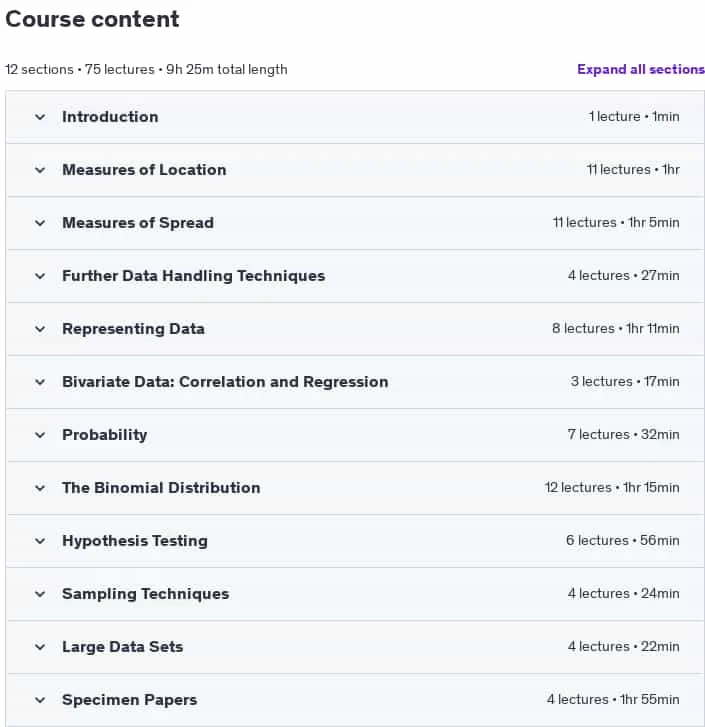This screenshot has width=705, height=727.
Task: Click chevron beside Bivariate Data section
Action: pyautogui.click(x=40, y=382)
